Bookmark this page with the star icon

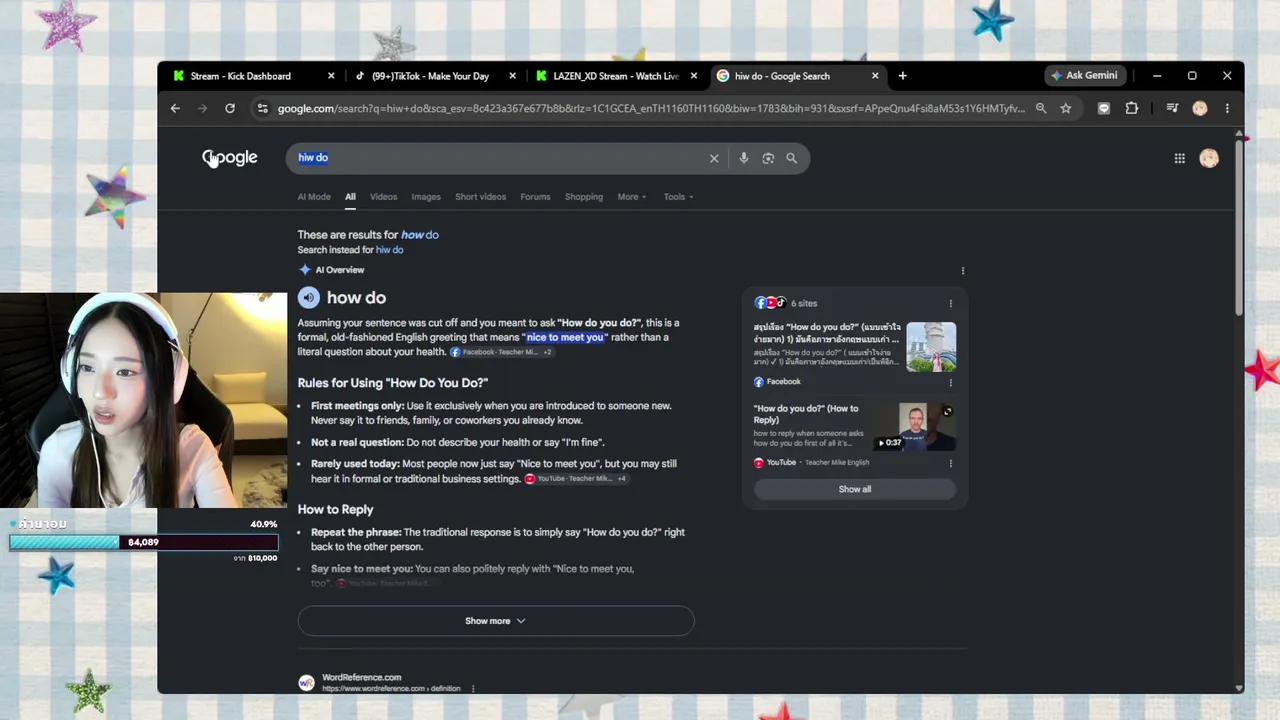1066,108
